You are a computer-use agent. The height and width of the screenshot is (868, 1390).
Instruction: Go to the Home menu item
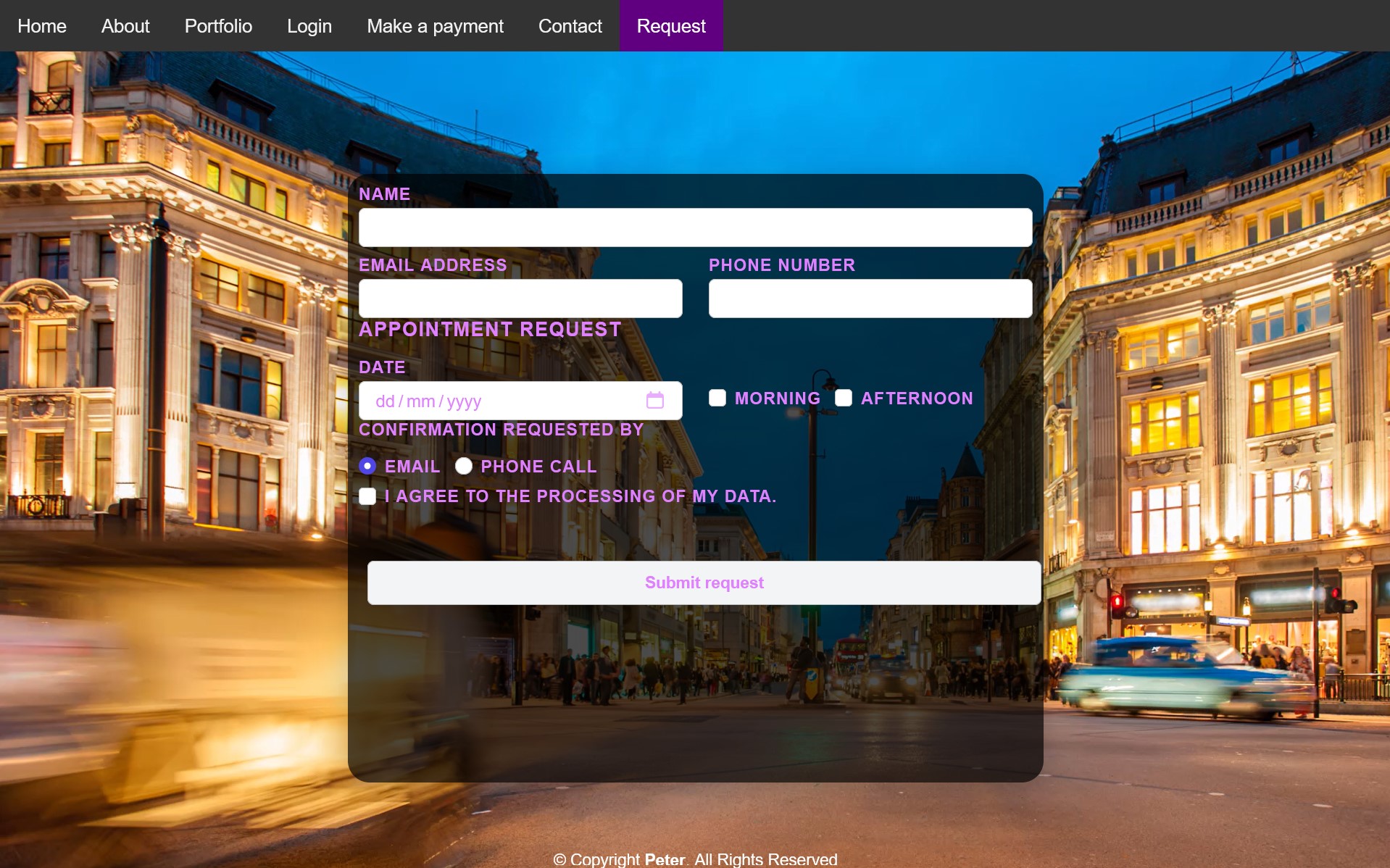click(42, 26)
